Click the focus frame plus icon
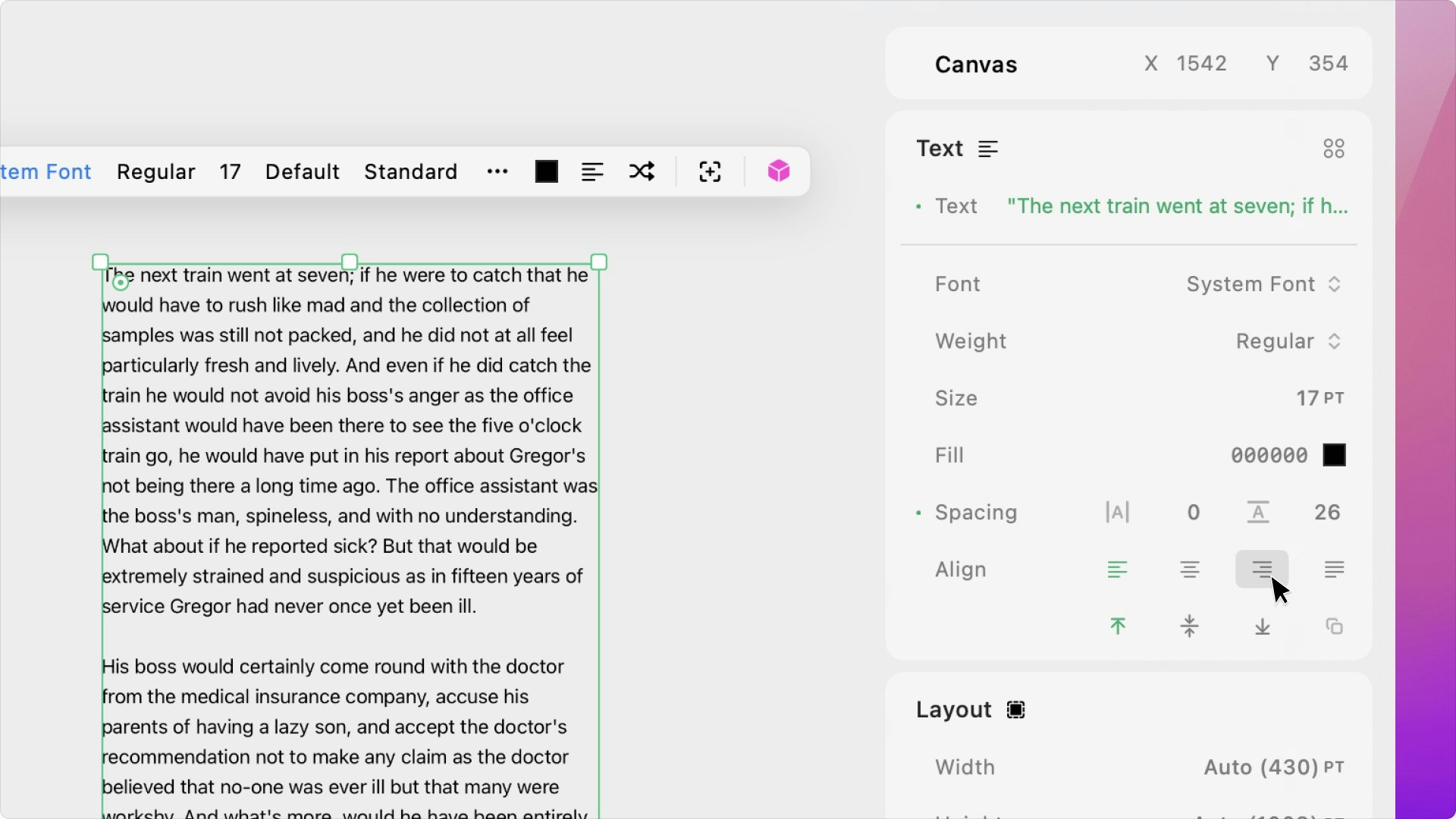Viewport: 1456px width, 819px height. 710,171
